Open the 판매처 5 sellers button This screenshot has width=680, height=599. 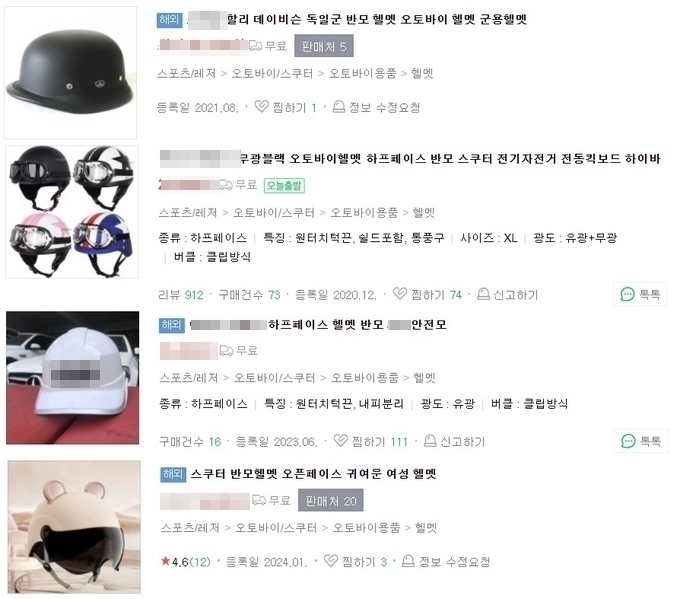coord(324,46)
